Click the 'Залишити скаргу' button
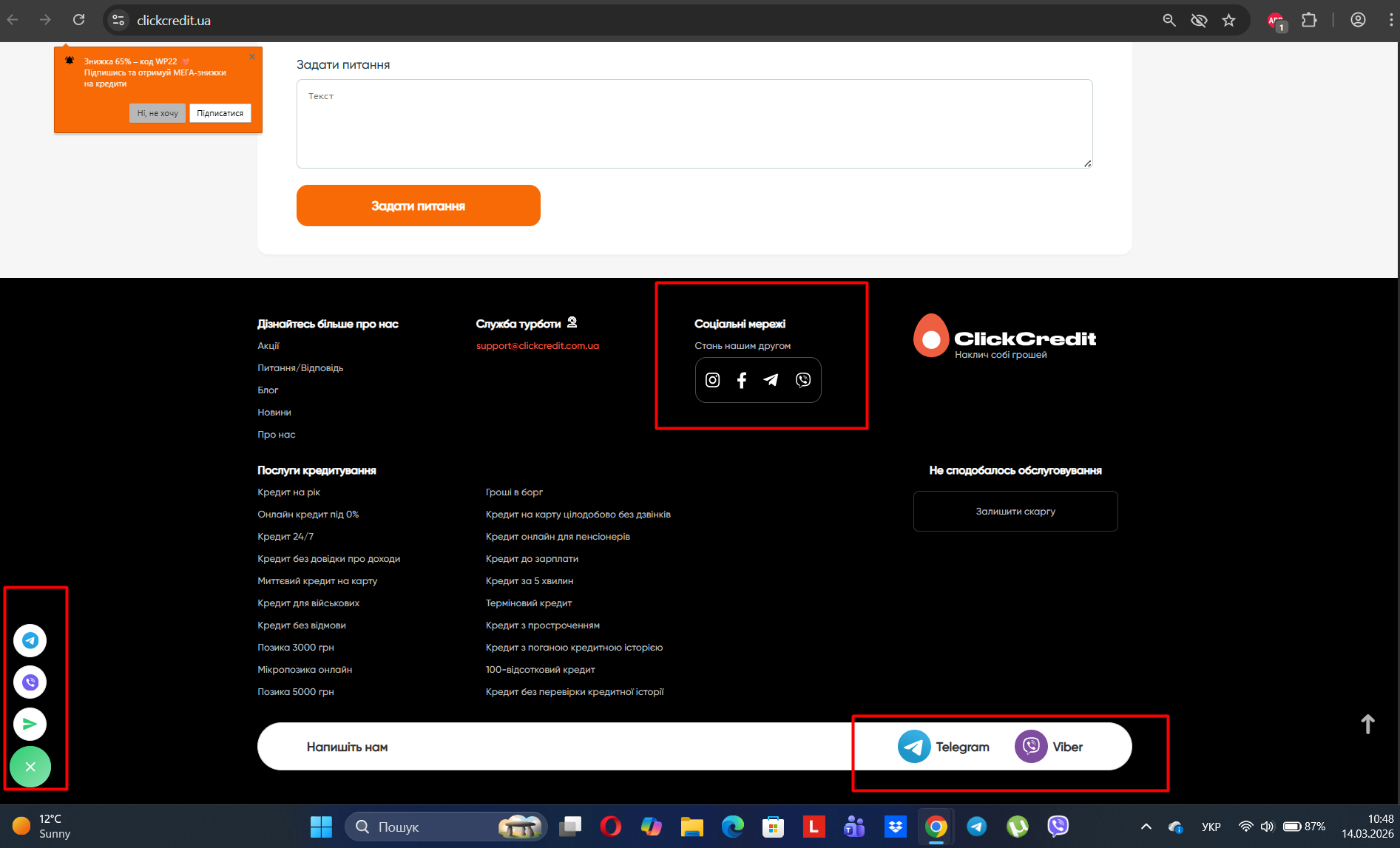 click(1015, 511)
